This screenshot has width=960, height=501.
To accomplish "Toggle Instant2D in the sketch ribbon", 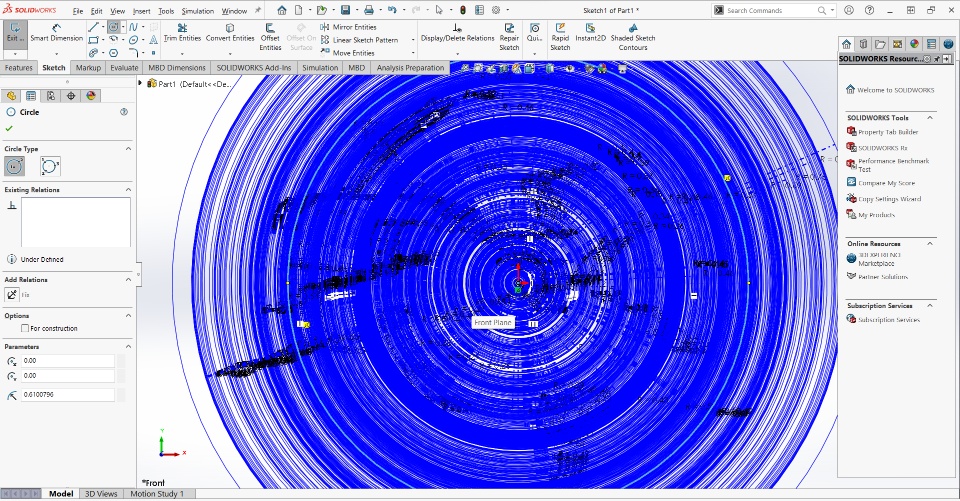I will [x=591, y=32].
